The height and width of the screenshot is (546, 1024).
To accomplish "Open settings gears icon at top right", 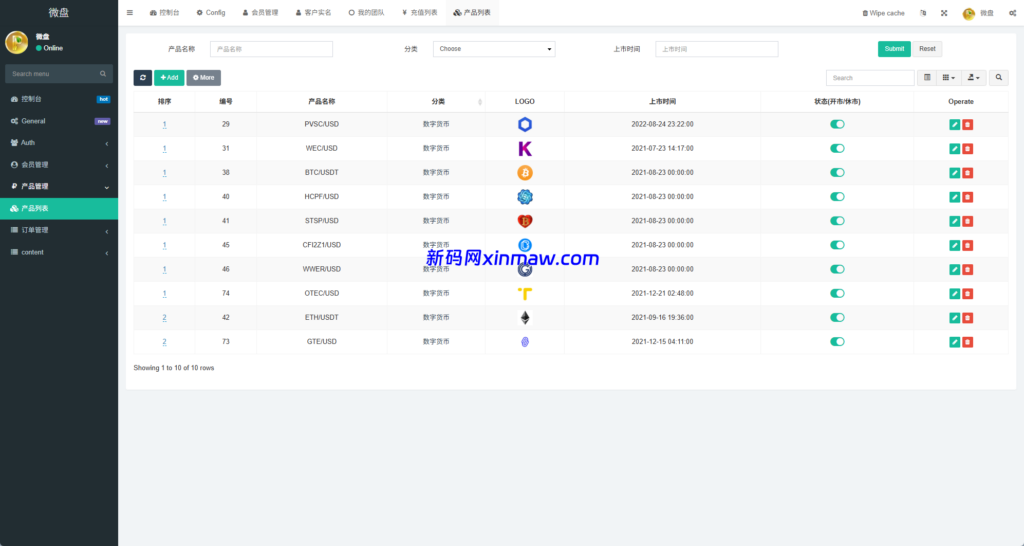I will 1012,13.
